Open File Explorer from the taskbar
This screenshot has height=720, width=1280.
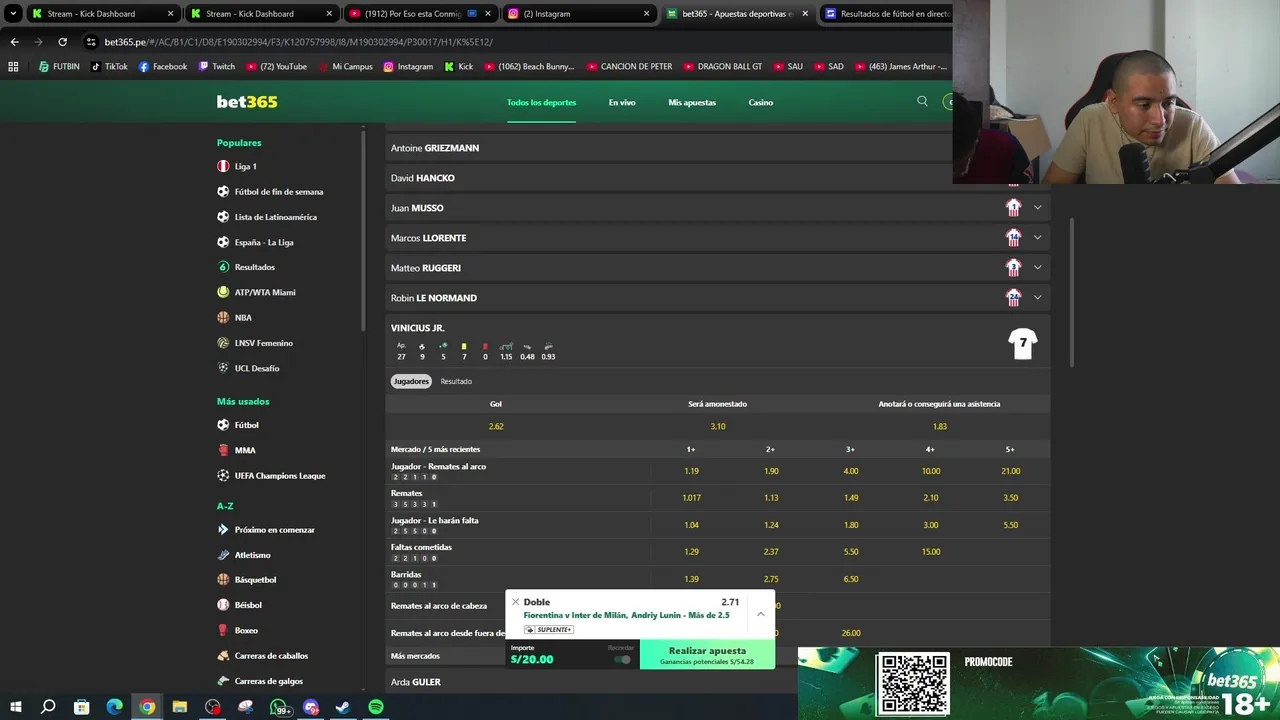pos(180,707)
